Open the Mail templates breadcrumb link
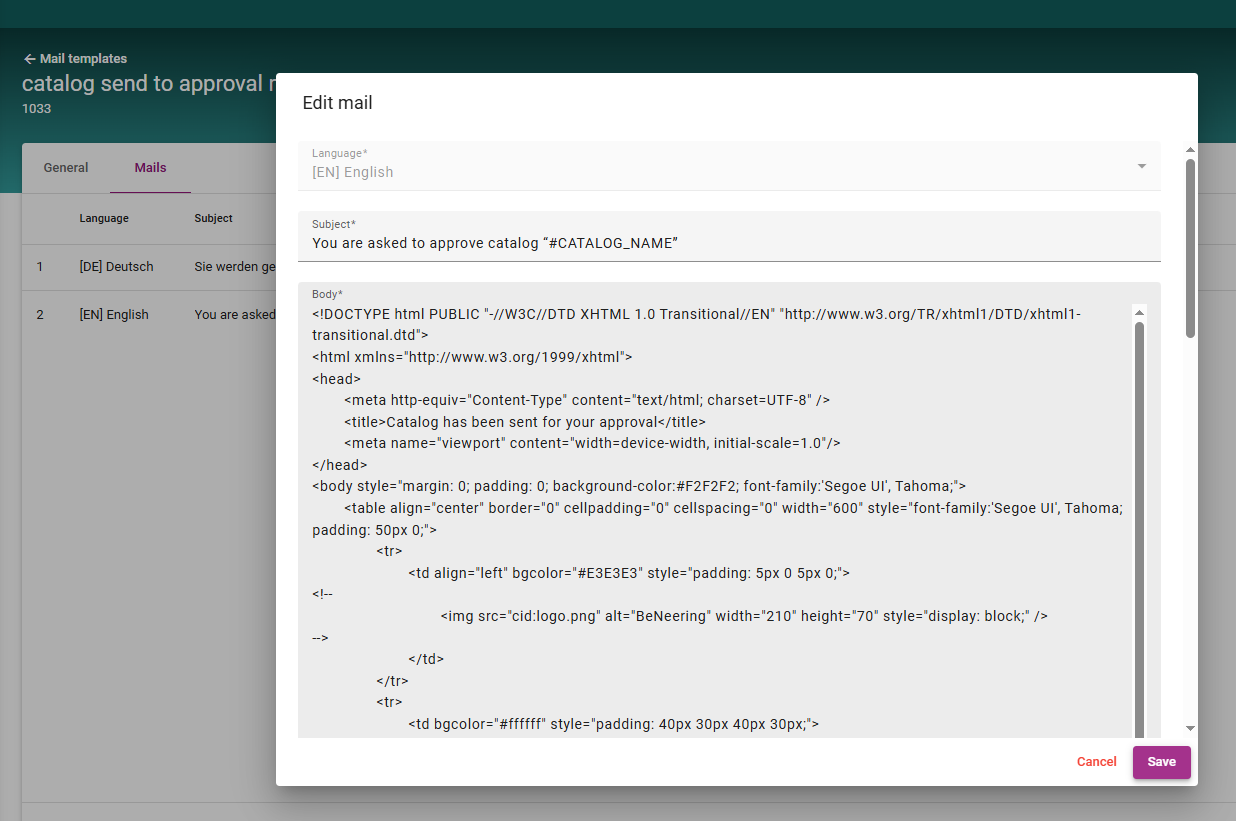1236x821 pixels. click(83, 59)
